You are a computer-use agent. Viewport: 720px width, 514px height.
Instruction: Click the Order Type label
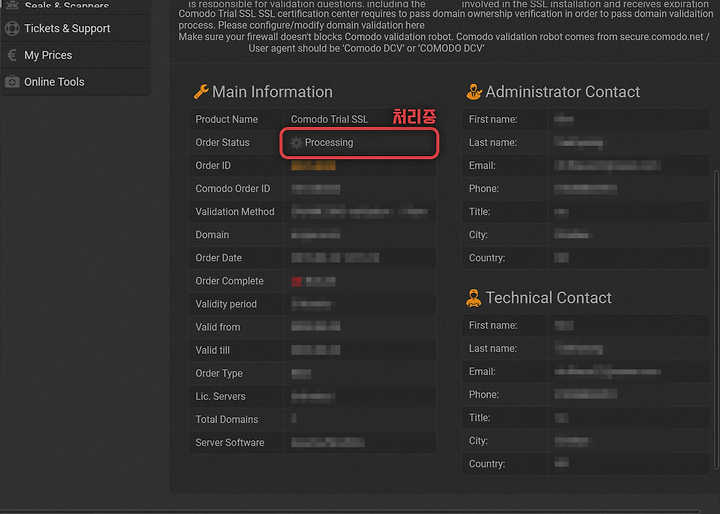coord(219,373)
